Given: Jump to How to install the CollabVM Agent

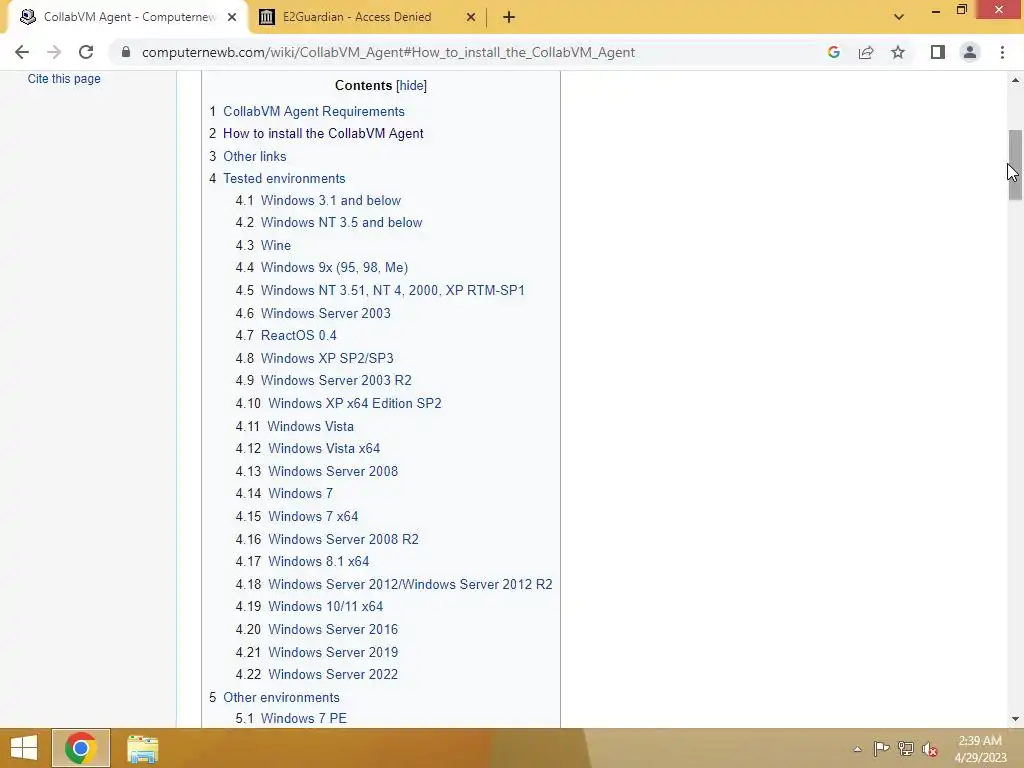Looking at the screenshot, I should (323, 134).
